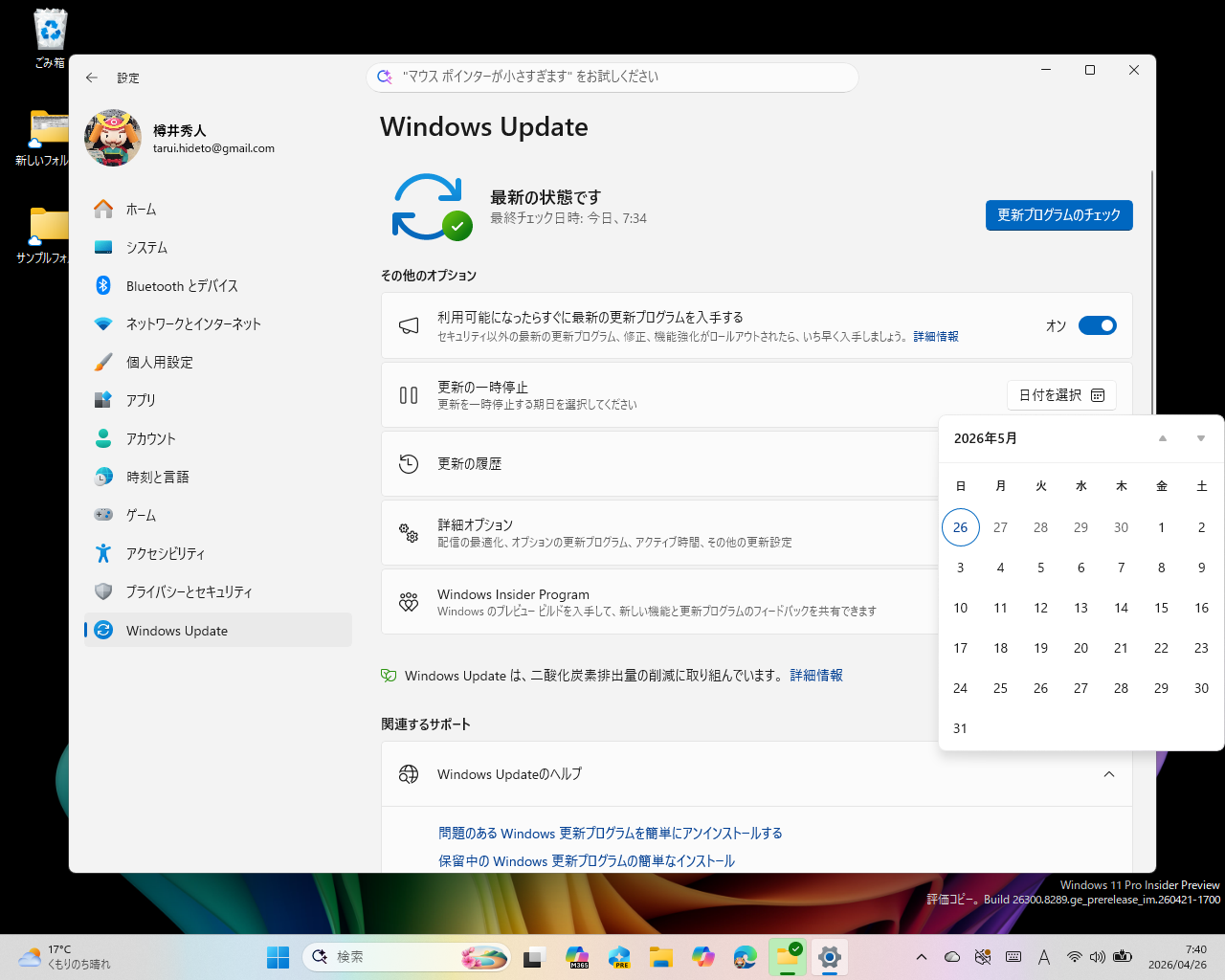Image resolution: width=1225 pixels, height=980 pixels.
Task: Click the 日付を選択 date picker button
Action: click(x=1061, y=395)
